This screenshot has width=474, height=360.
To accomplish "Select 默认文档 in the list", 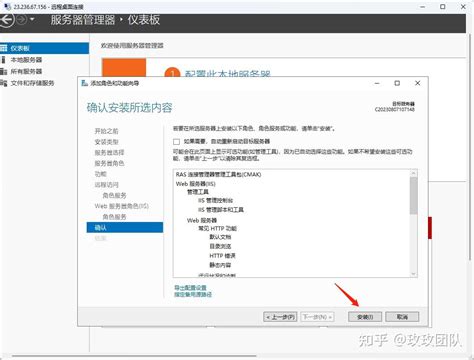I will tap(220, 237).
